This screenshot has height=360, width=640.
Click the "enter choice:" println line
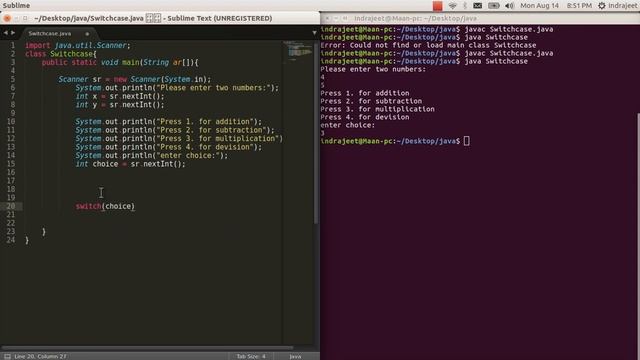pyautogui.click(x=151, y=156)
